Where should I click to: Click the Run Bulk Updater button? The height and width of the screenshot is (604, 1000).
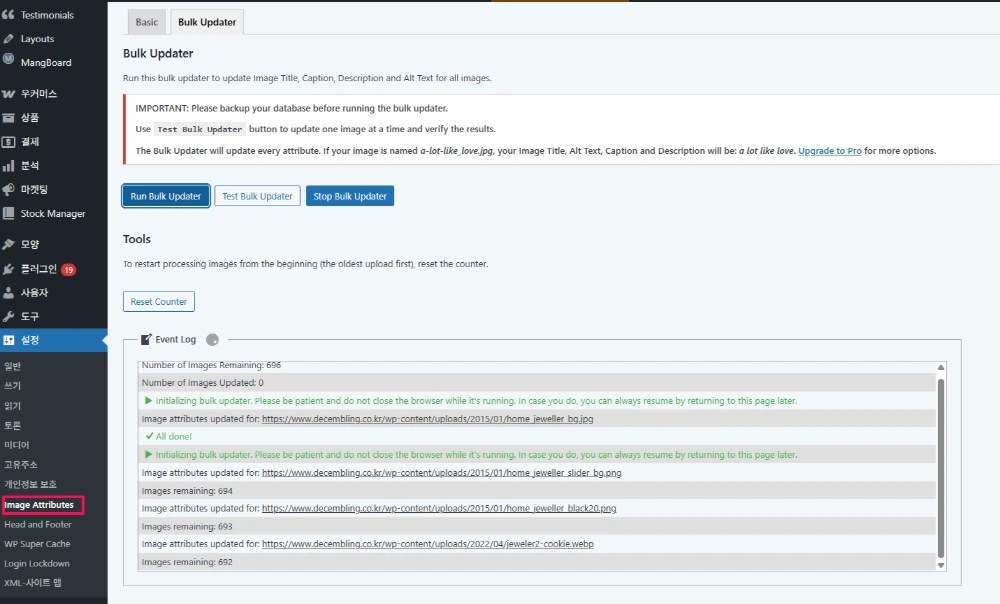[x=165, y=197]
